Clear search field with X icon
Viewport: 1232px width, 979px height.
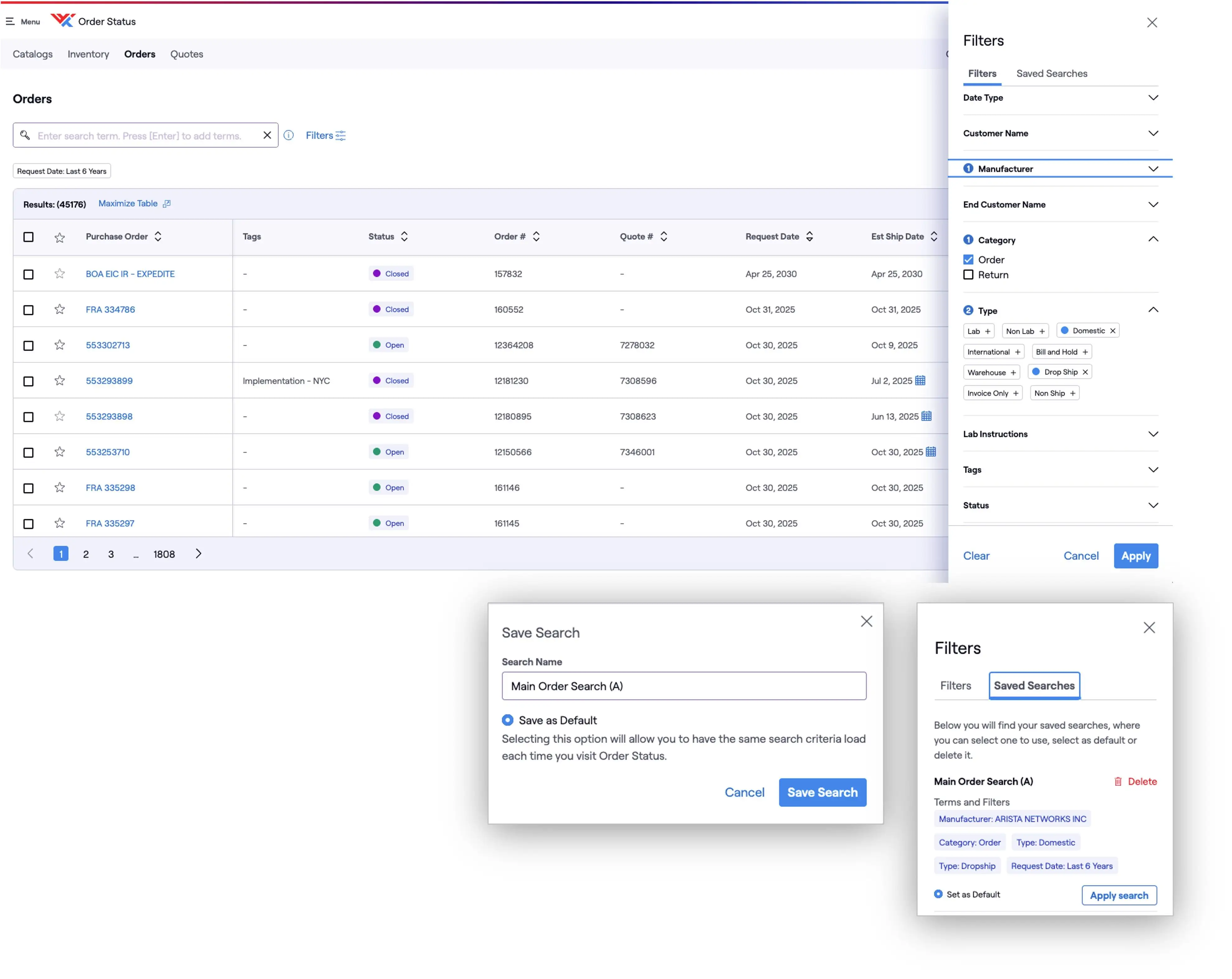click(x=267, y=135)
